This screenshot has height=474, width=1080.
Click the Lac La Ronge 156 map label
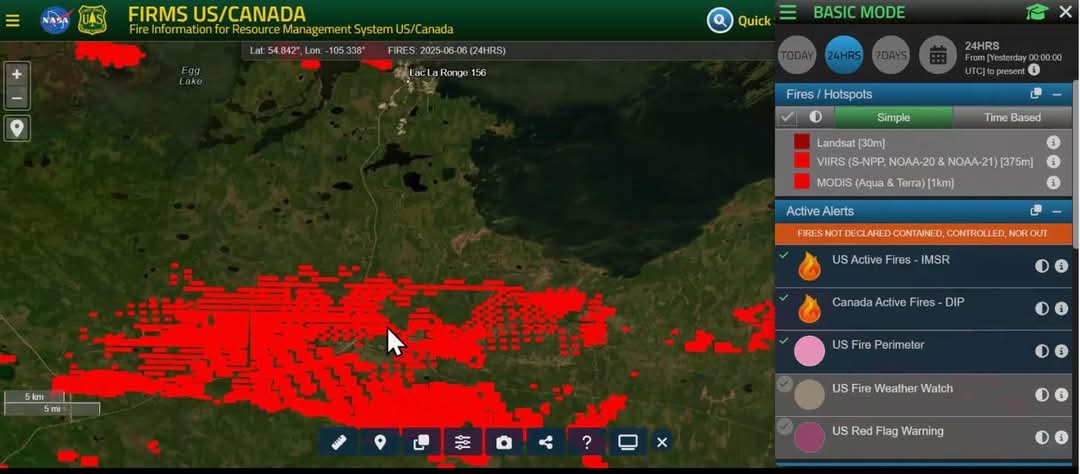(447, 72)
